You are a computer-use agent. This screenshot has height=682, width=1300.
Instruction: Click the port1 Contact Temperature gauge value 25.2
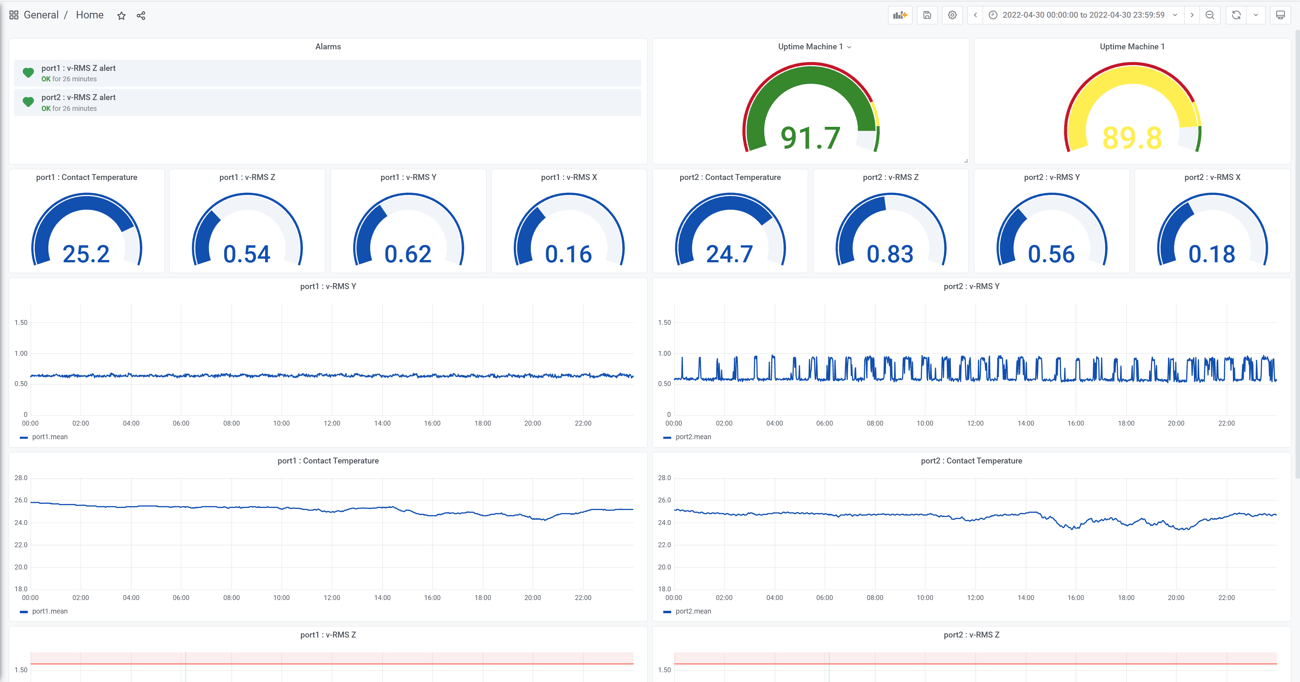(x=86, y=254)
